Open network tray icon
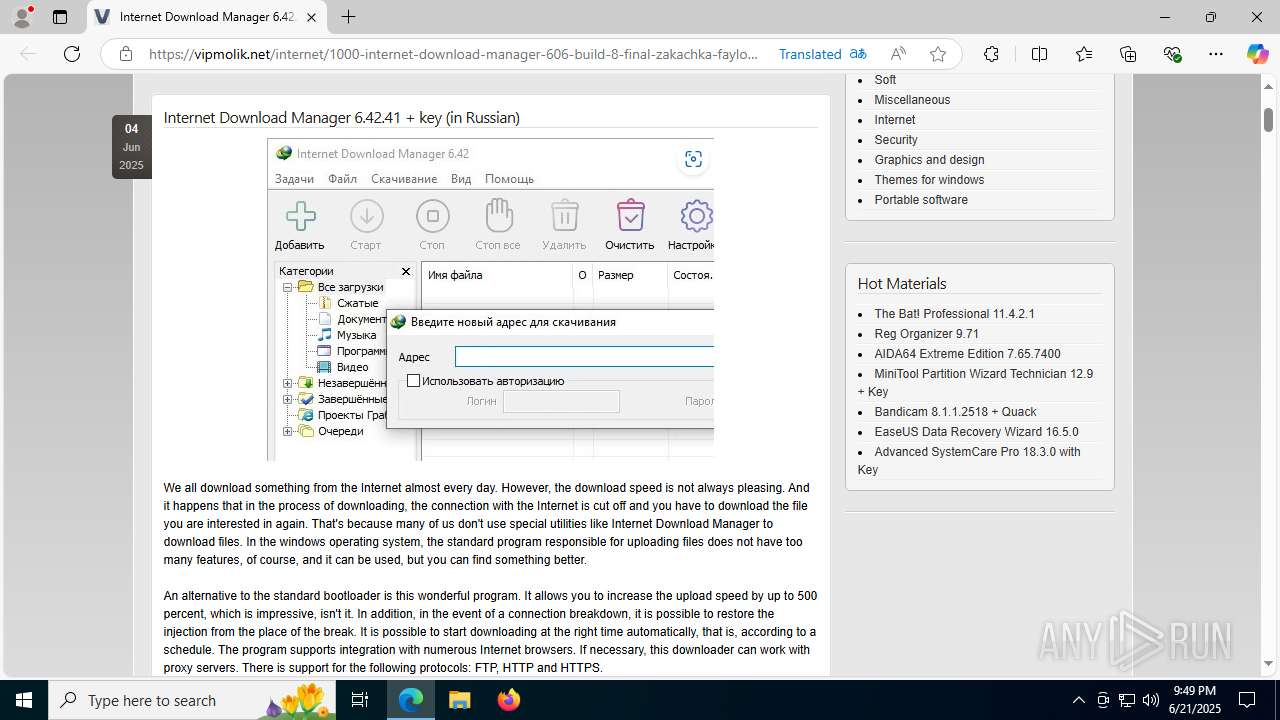 1127,700
